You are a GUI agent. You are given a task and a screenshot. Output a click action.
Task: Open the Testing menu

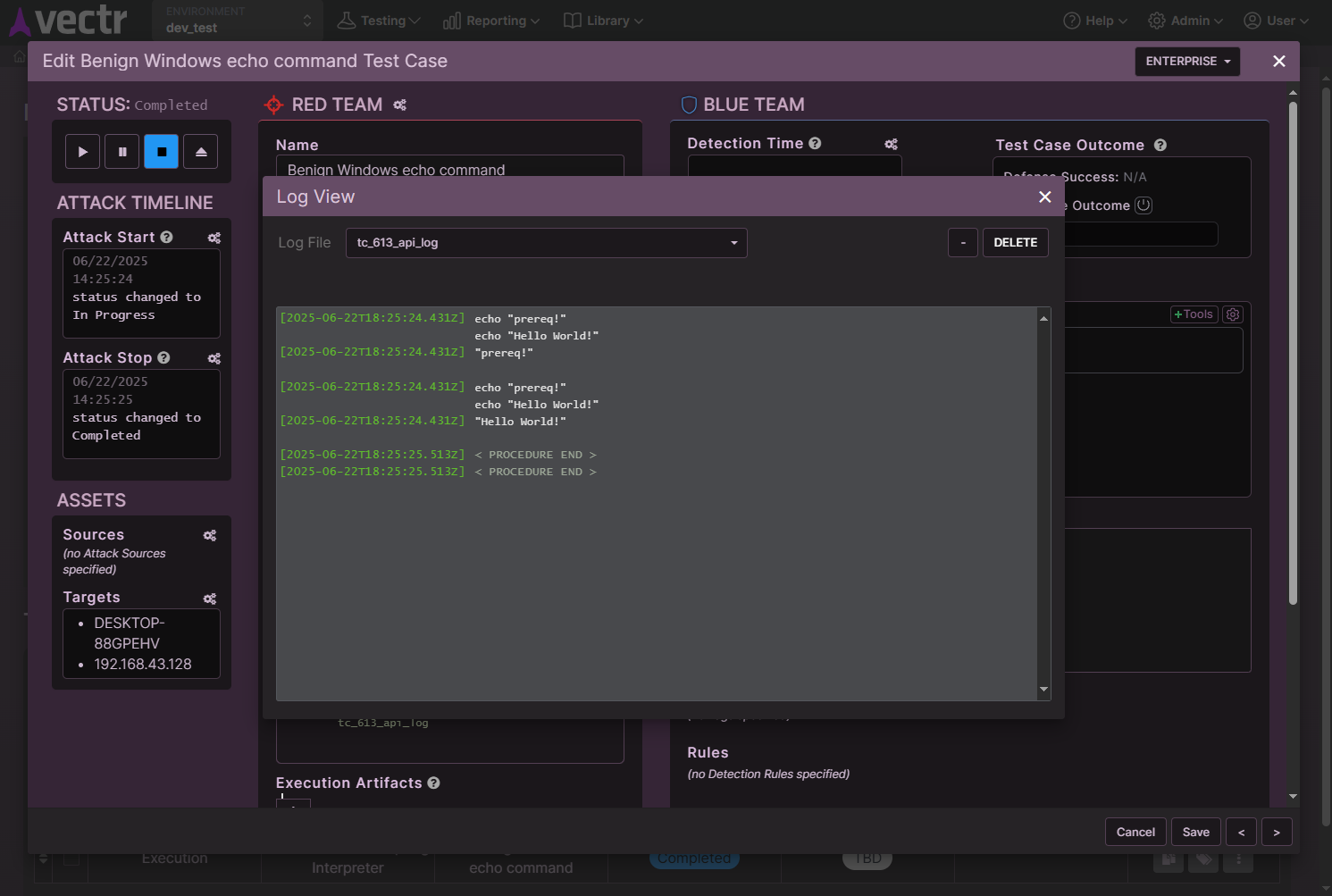[x=378, y=20]
